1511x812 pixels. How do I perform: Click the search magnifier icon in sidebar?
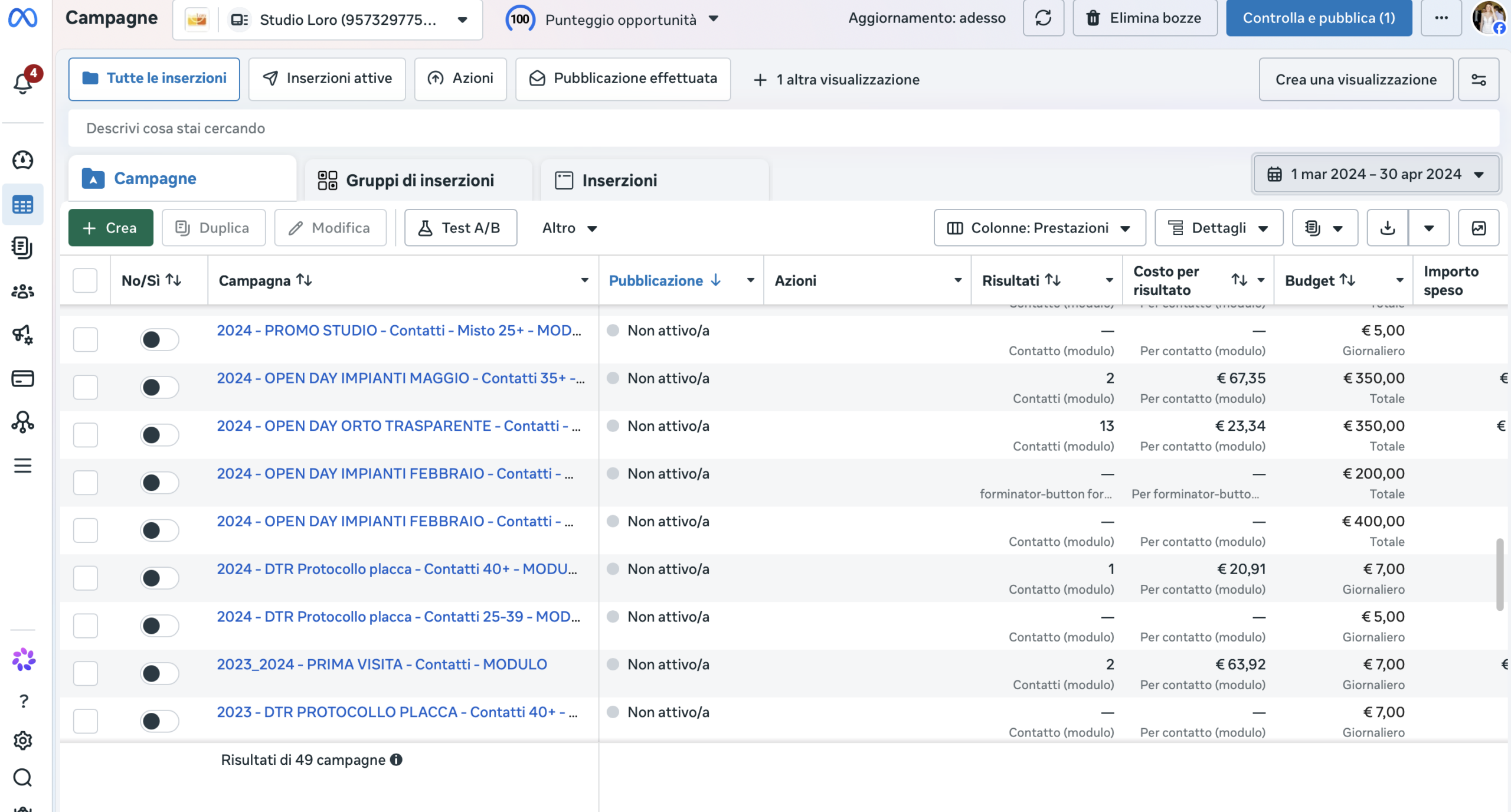click(x=22, y=778)
